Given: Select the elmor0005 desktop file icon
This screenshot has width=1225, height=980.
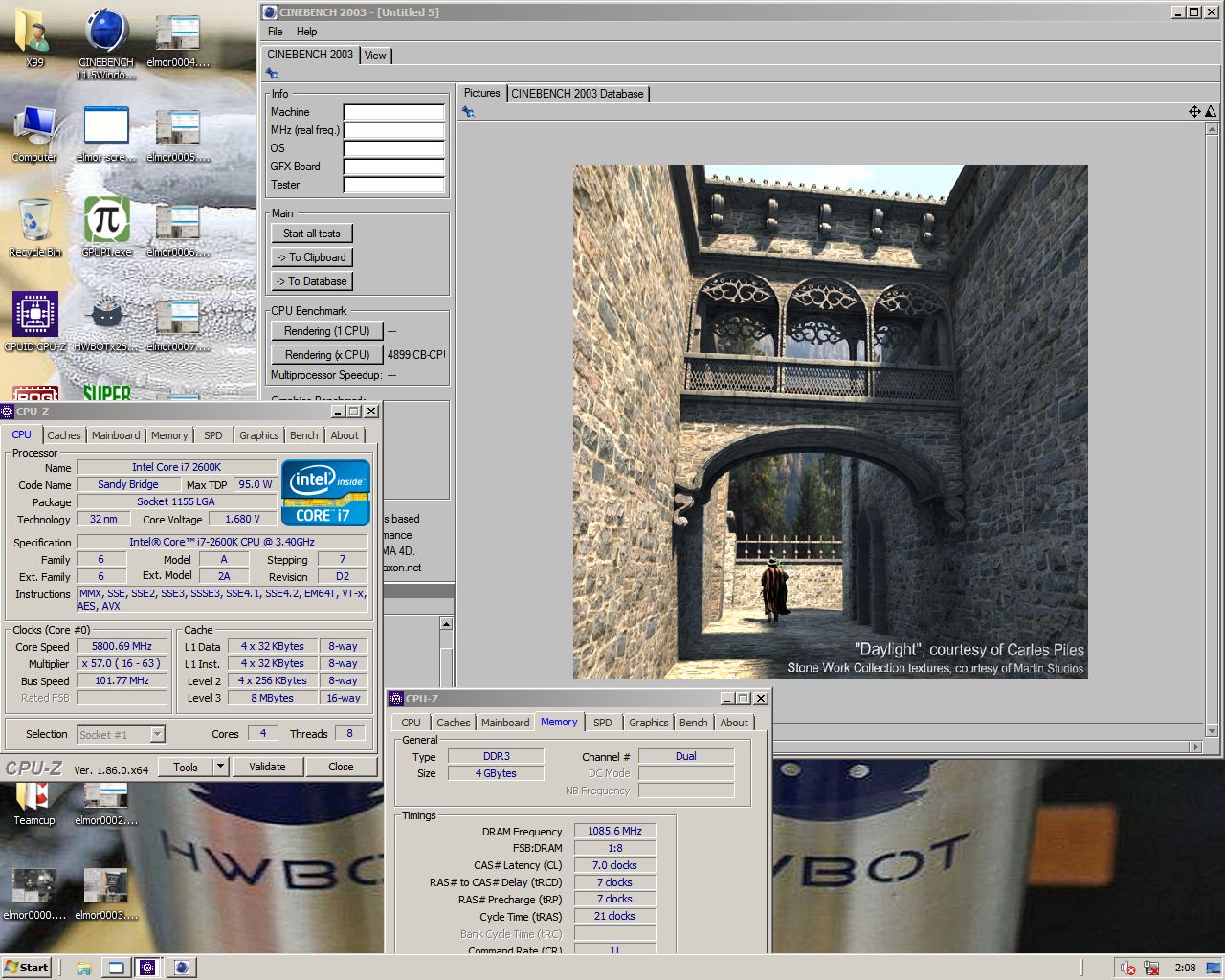Looking at the screenshot, I should point(178,135).
